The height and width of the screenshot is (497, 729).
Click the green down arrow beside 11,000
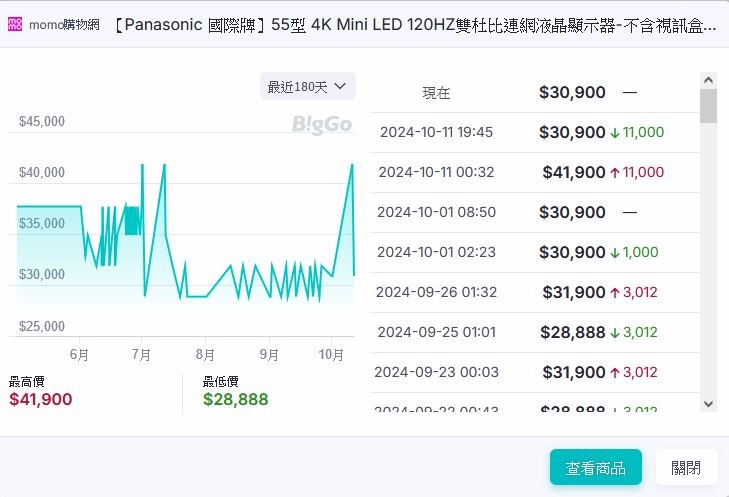click(x=615, y=132)
